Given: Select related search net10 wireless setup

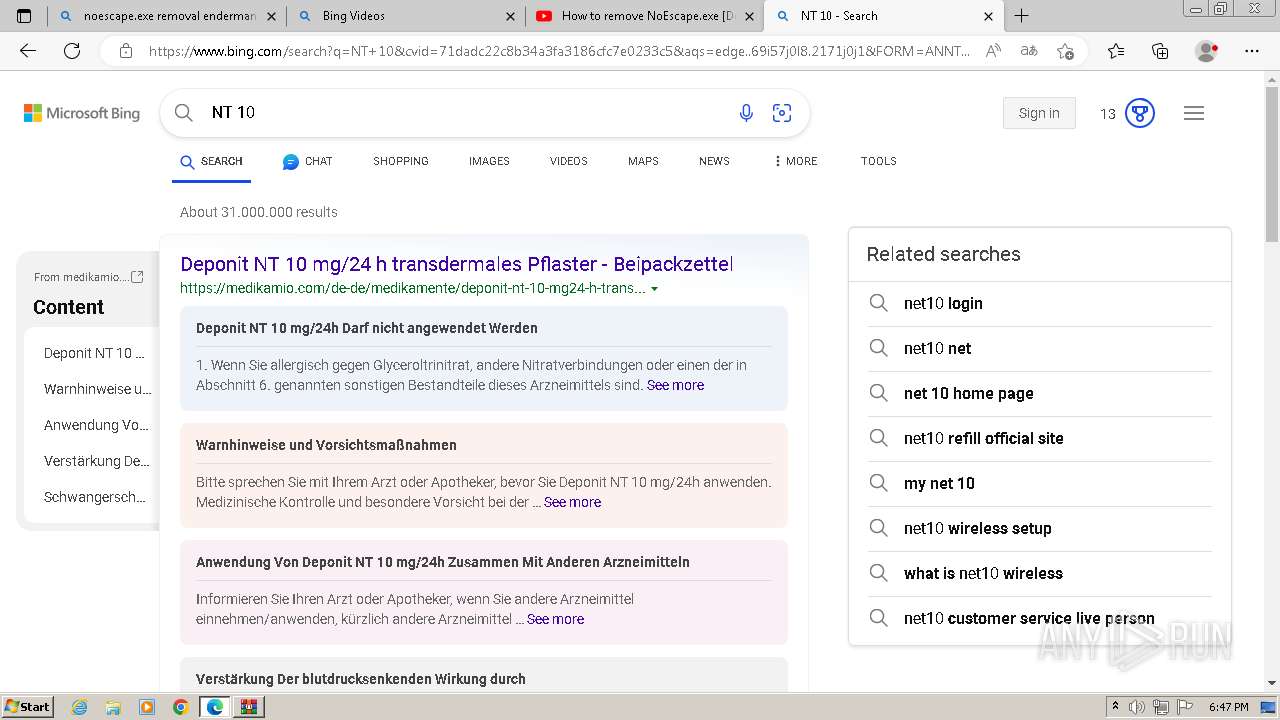Looking at the screenshot, I should click(x=1040, y=528).
